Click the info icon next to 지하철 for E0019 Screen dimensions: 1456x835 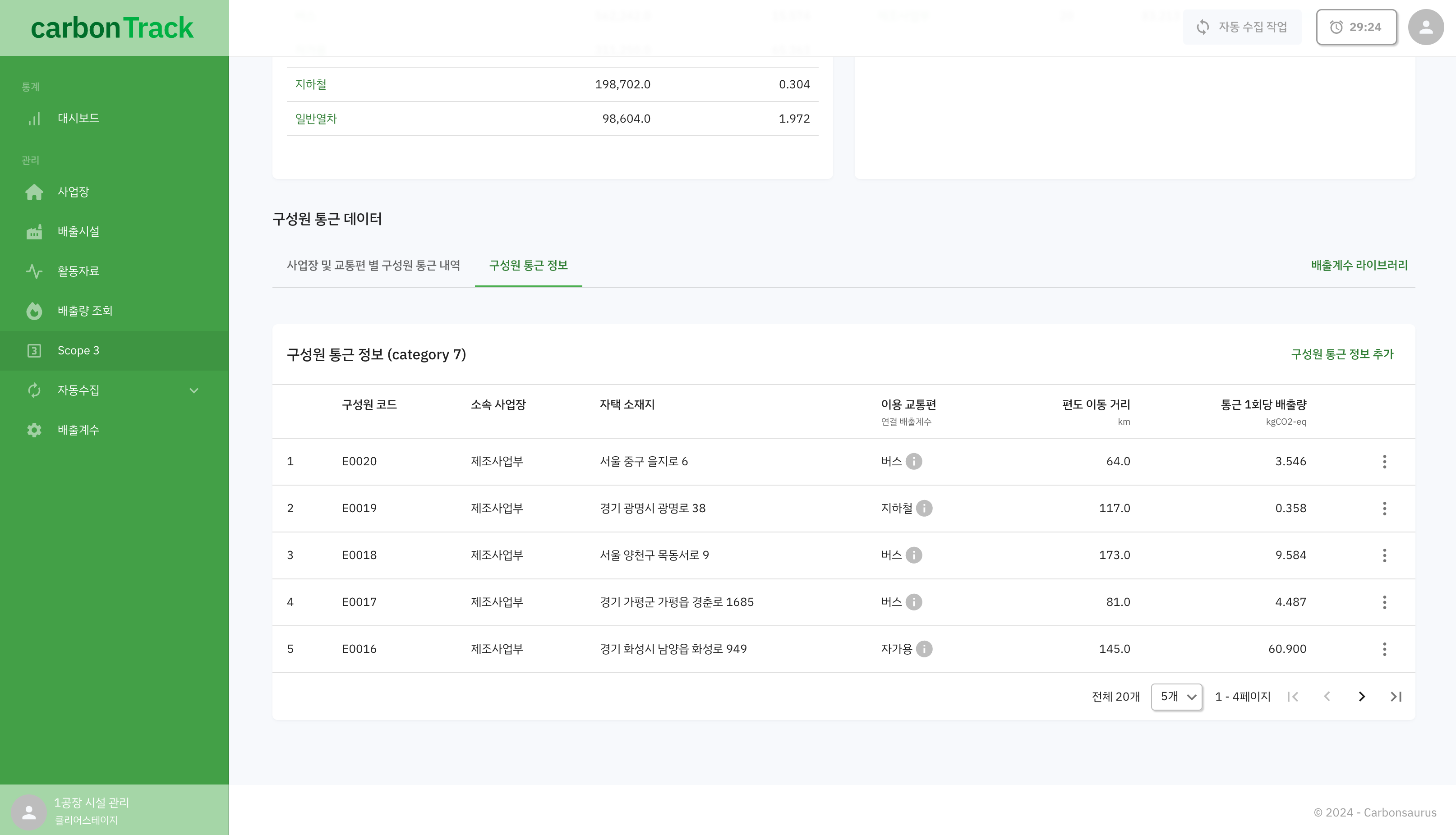924,508
